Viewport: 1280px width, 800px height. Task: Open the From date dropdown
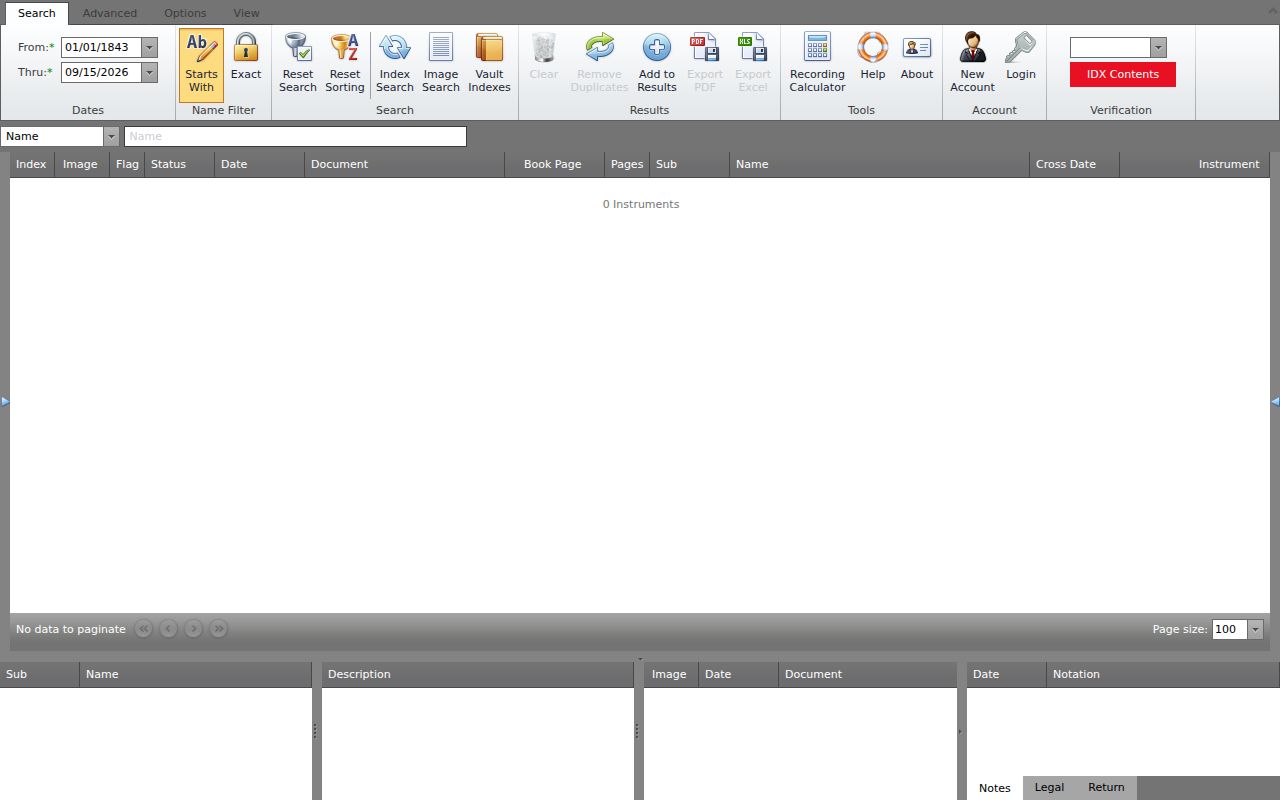click(x=149, y=47)
